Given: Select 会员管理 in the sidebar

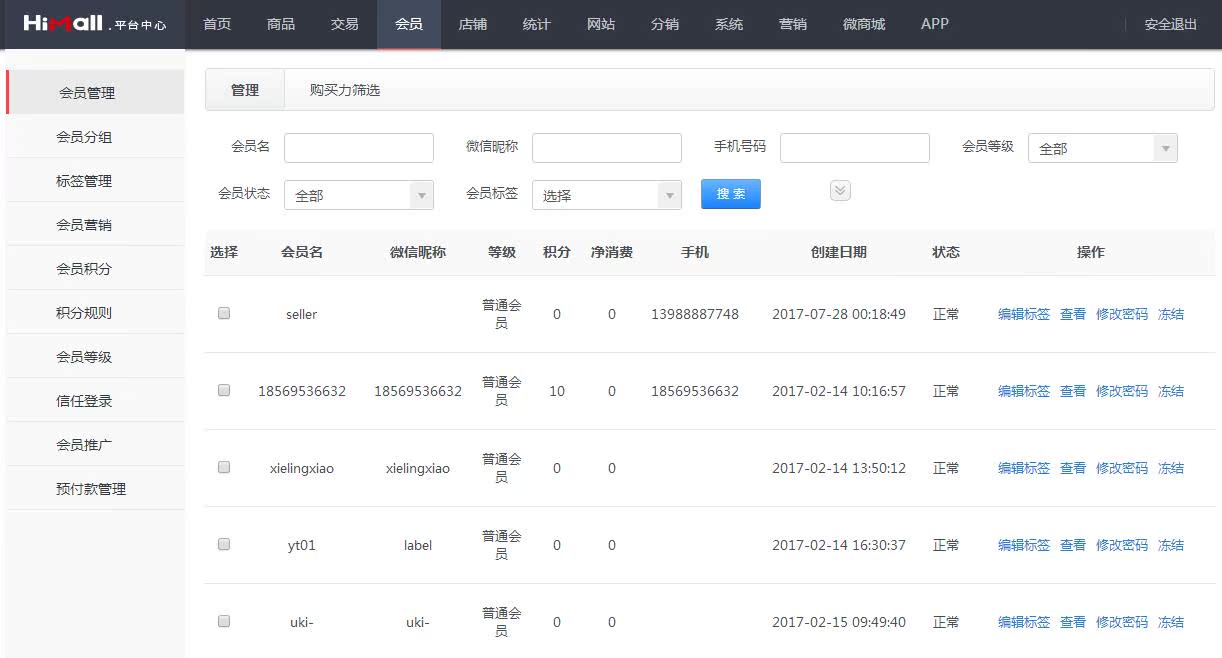Looking at the screenshot, I should click(95, 92).
